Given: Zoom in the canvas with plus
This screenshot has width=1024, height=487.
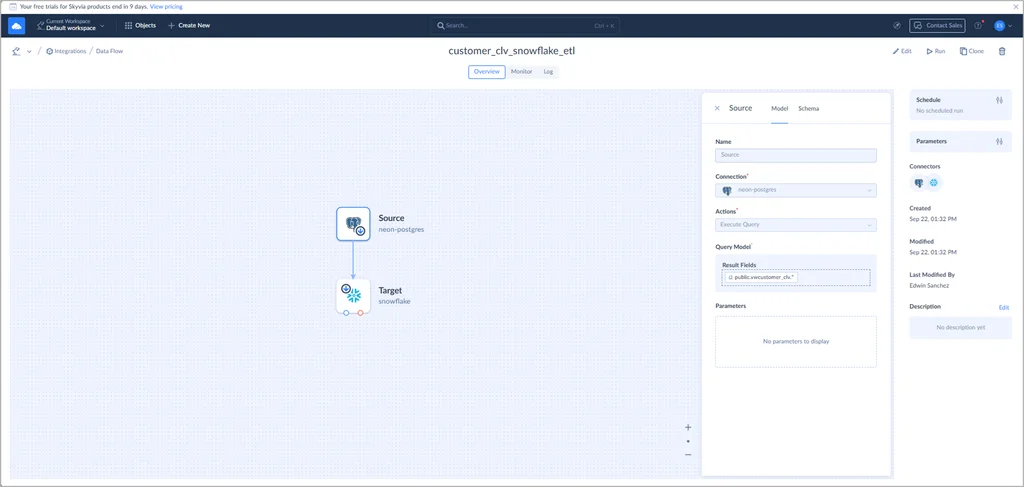Looking at the screenshot, I should pyautogui.click(x=688, y=428).
